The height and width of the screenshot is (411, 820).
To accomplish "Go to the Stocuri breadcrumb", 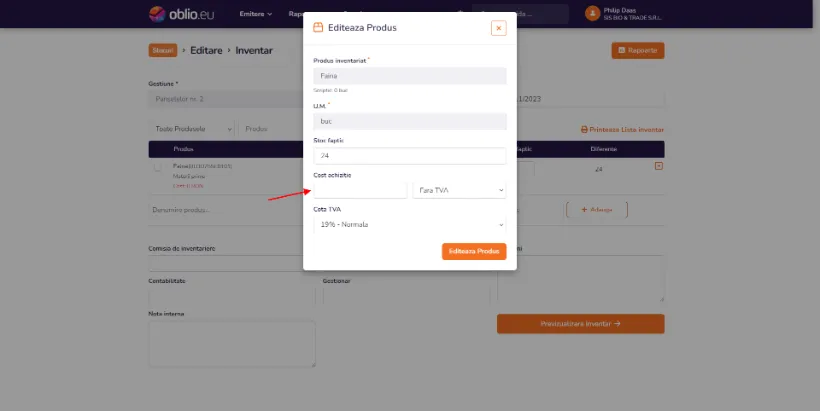I will coord(163,51).
